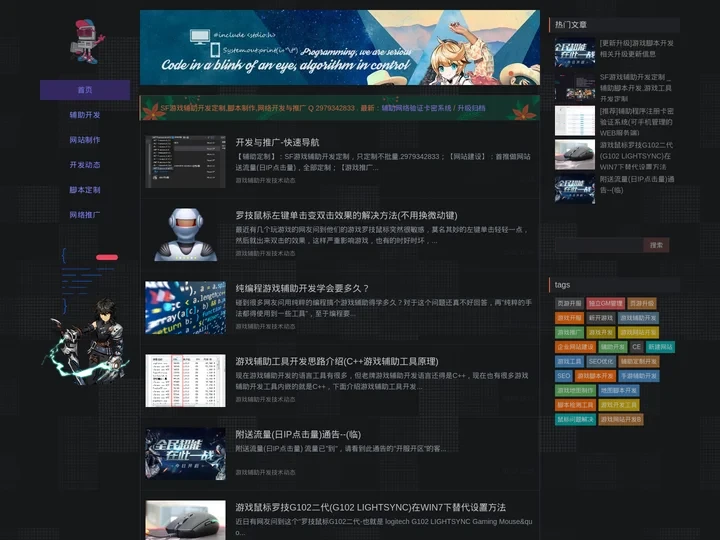Go to the 开发动态 menu item
Screen dimensions: 720x540
85,164
